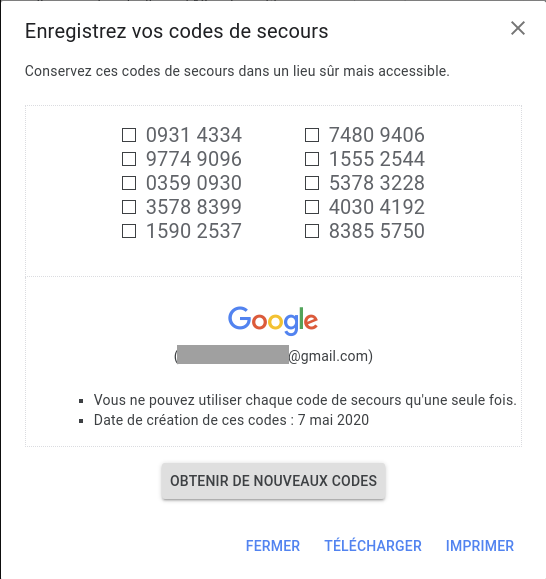Image resolution: width=546 pixels, height=579 pixels.
Task: Tick checkbox next to code 0931 4334
Action: click(129, 135)
